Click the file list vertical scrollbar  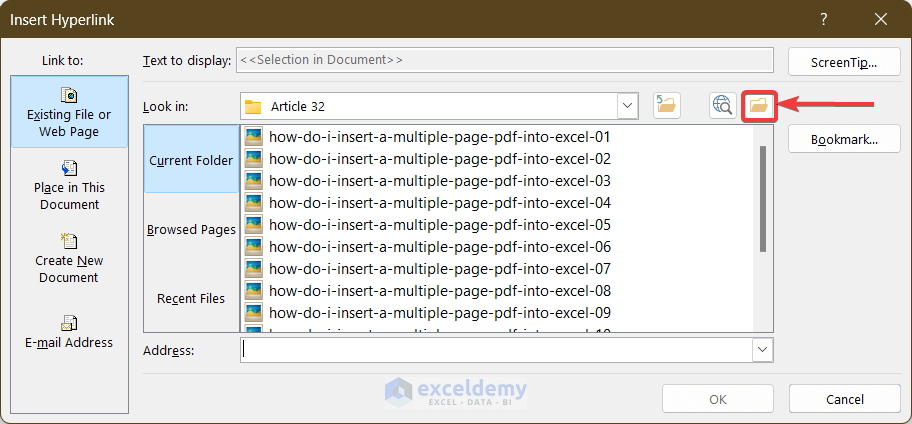[x=764, y=198]
